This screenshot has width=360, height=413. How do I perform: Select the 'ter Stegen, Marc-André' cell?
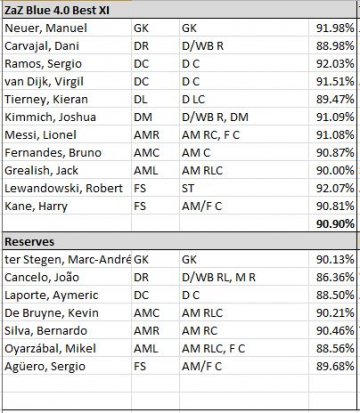(x=67, y=259)
